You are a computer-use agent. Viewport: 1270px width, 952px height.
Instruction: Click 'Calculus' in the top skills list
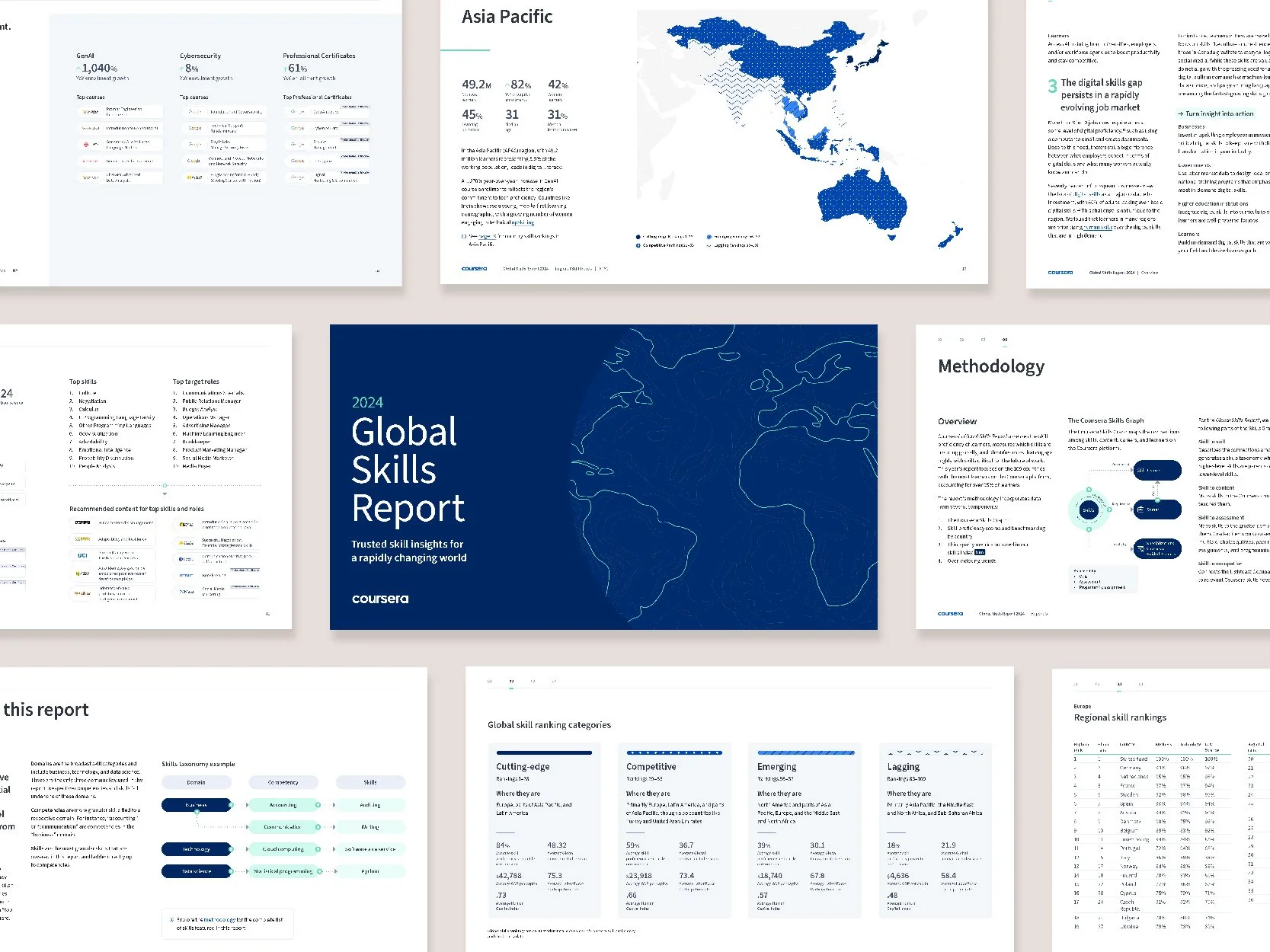tap(88, 409)
